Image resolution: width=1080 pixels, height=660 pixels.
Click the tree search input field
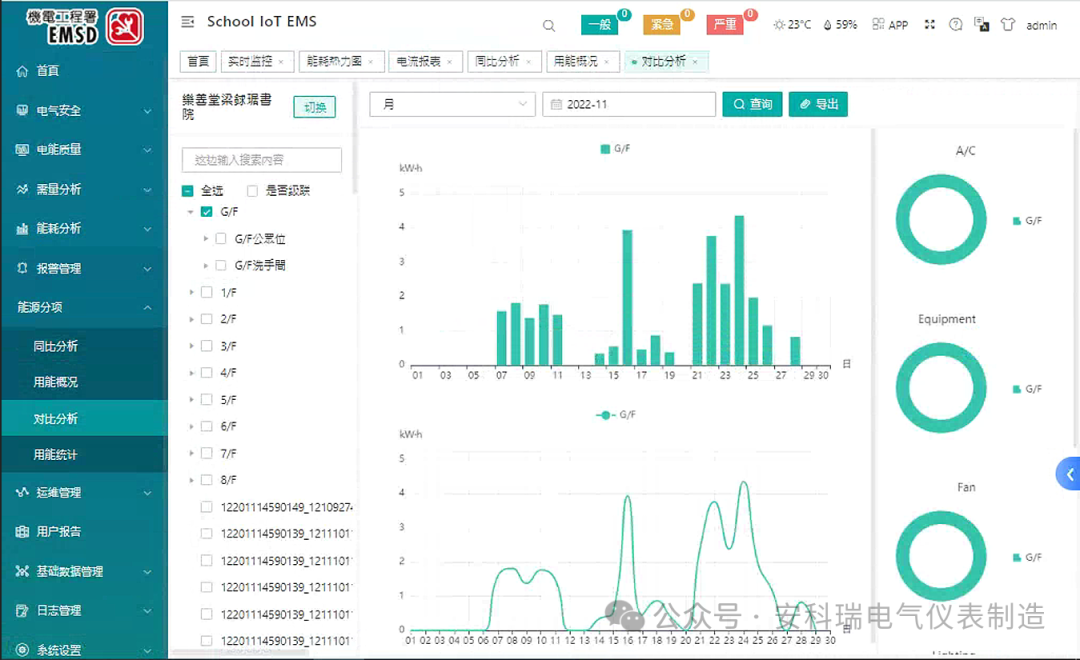click(x=262, y=160)
